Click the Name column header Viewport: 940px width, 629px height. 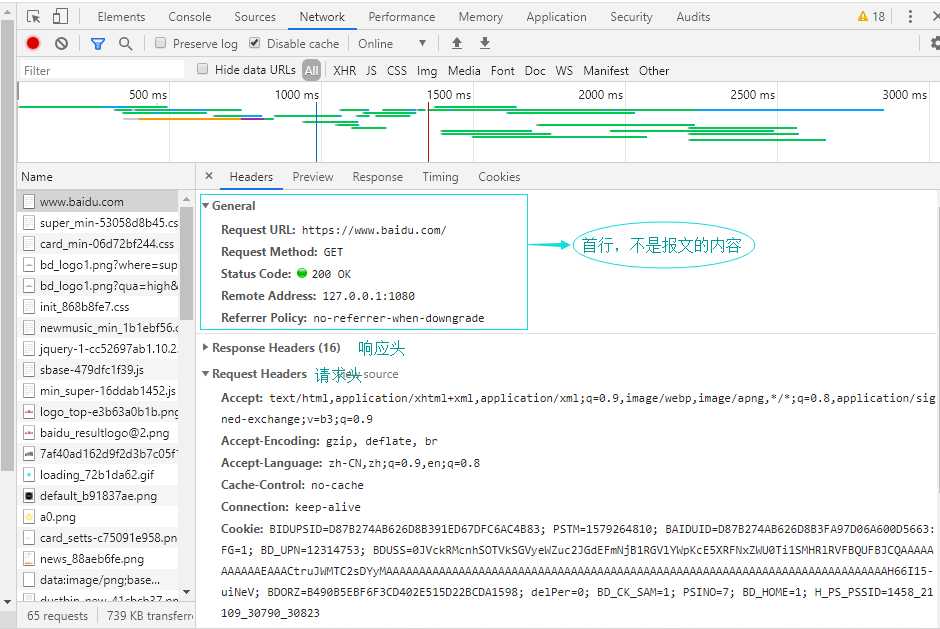click(x=37, y=177)
